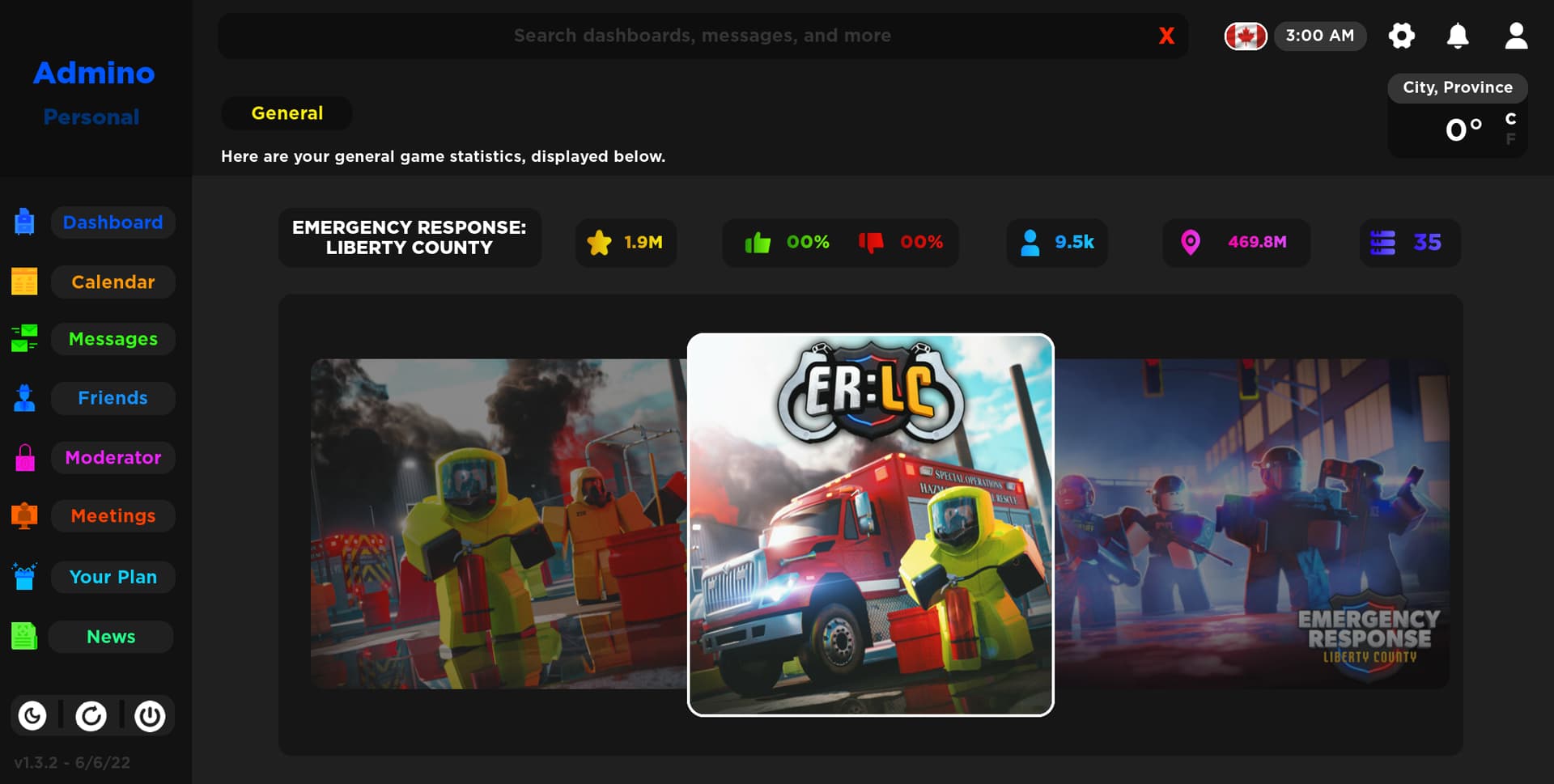The height and width of the screenshot is (784, 1554).
Task: Click the refresh circular arrow icon
Action: coord(91,716)
